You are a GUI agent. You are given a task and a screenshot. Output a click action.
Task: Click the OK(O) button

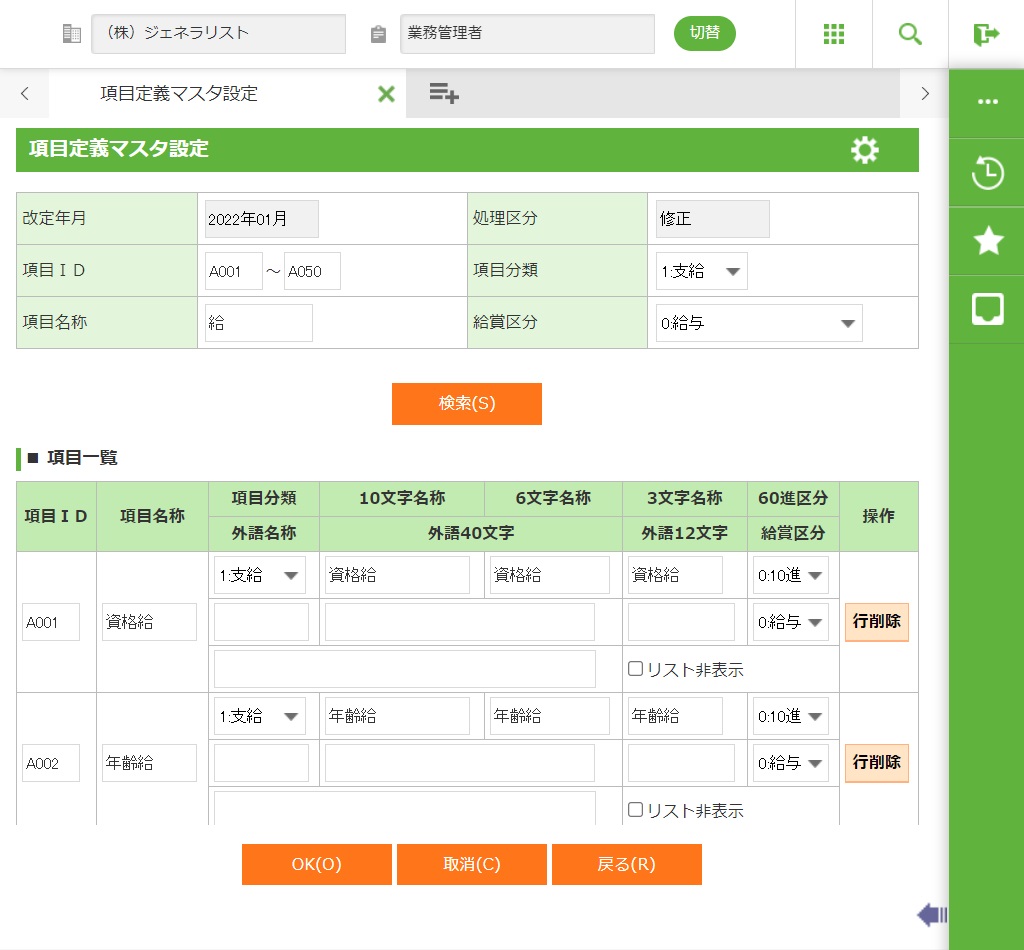(316, 864)
